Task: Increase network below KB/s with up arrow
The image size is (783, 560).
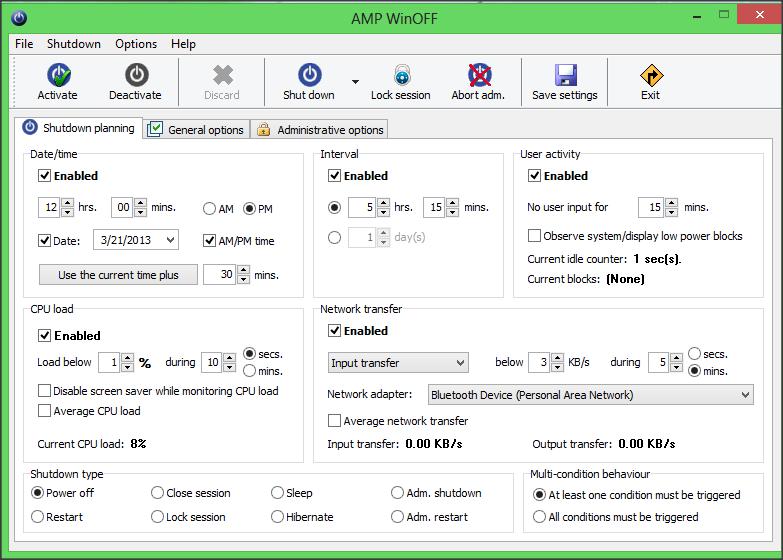Action: pos(557,358)
